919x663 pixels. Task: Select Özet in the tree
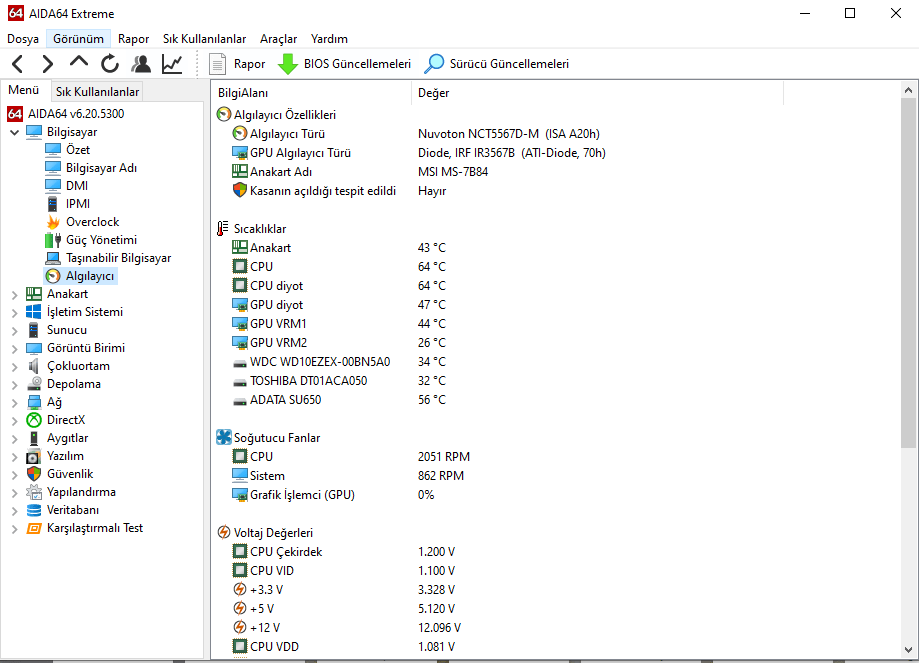coord(78,149)
